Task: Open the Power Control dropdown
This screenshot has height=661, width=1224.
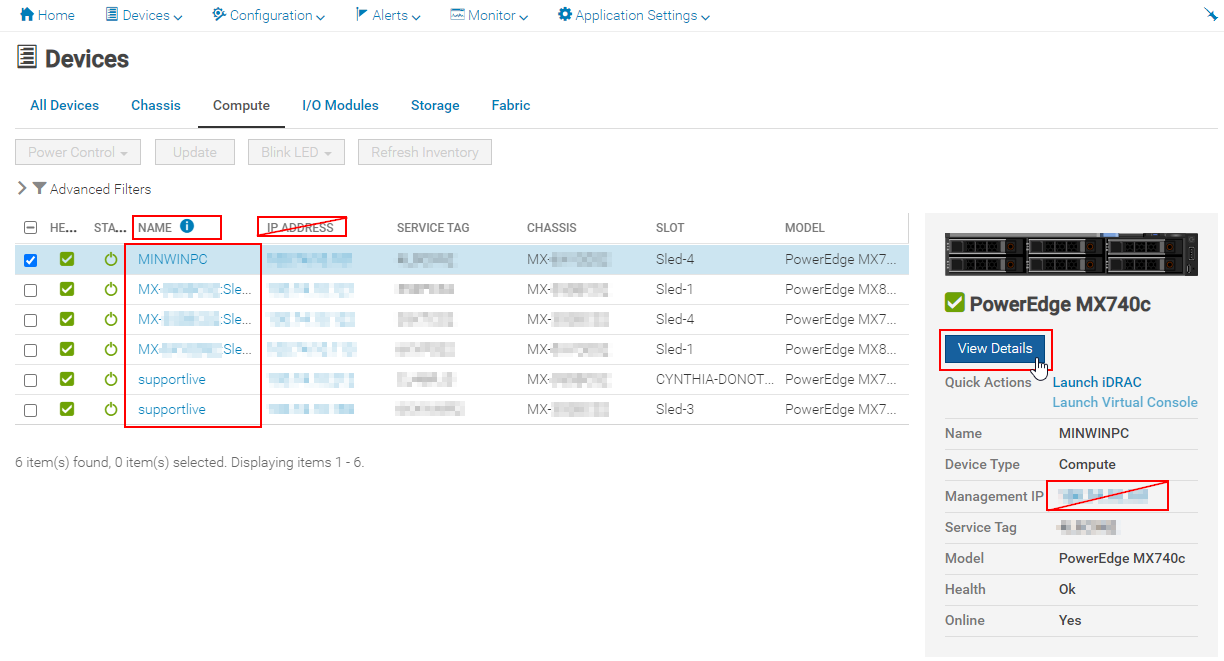Action: coord(77,151)
